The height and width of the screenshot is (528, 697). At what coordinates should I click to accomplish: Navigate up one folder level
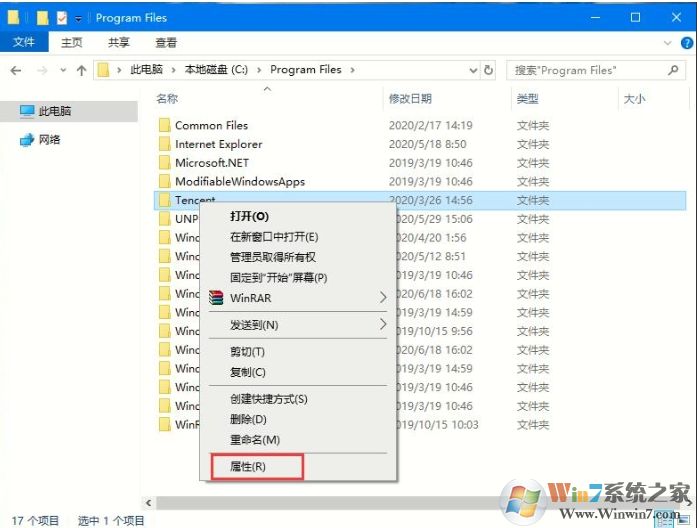click(81, 70)
